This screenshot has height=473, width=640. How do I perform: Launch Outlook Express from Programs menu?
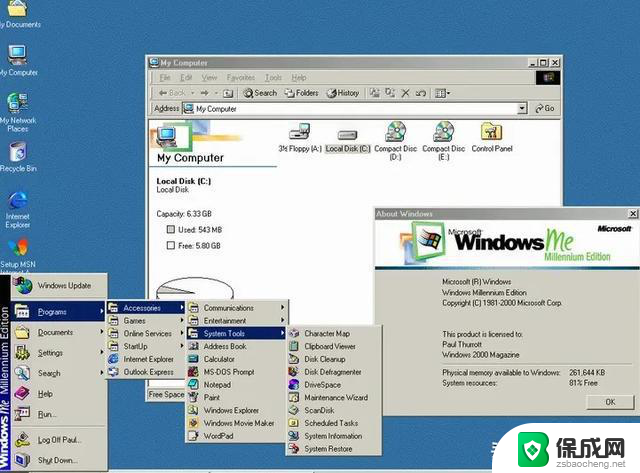[146, 372]
